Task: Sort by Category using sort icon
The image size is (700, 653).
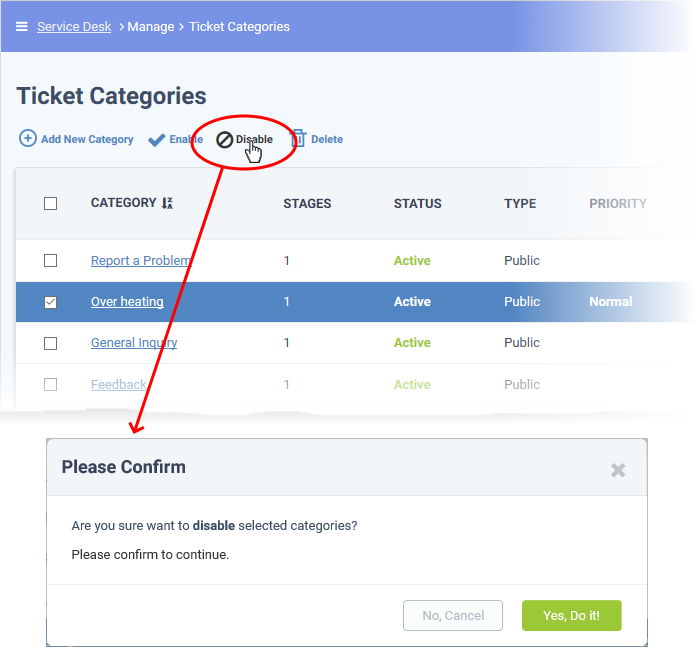Action: tap(167, 203)
